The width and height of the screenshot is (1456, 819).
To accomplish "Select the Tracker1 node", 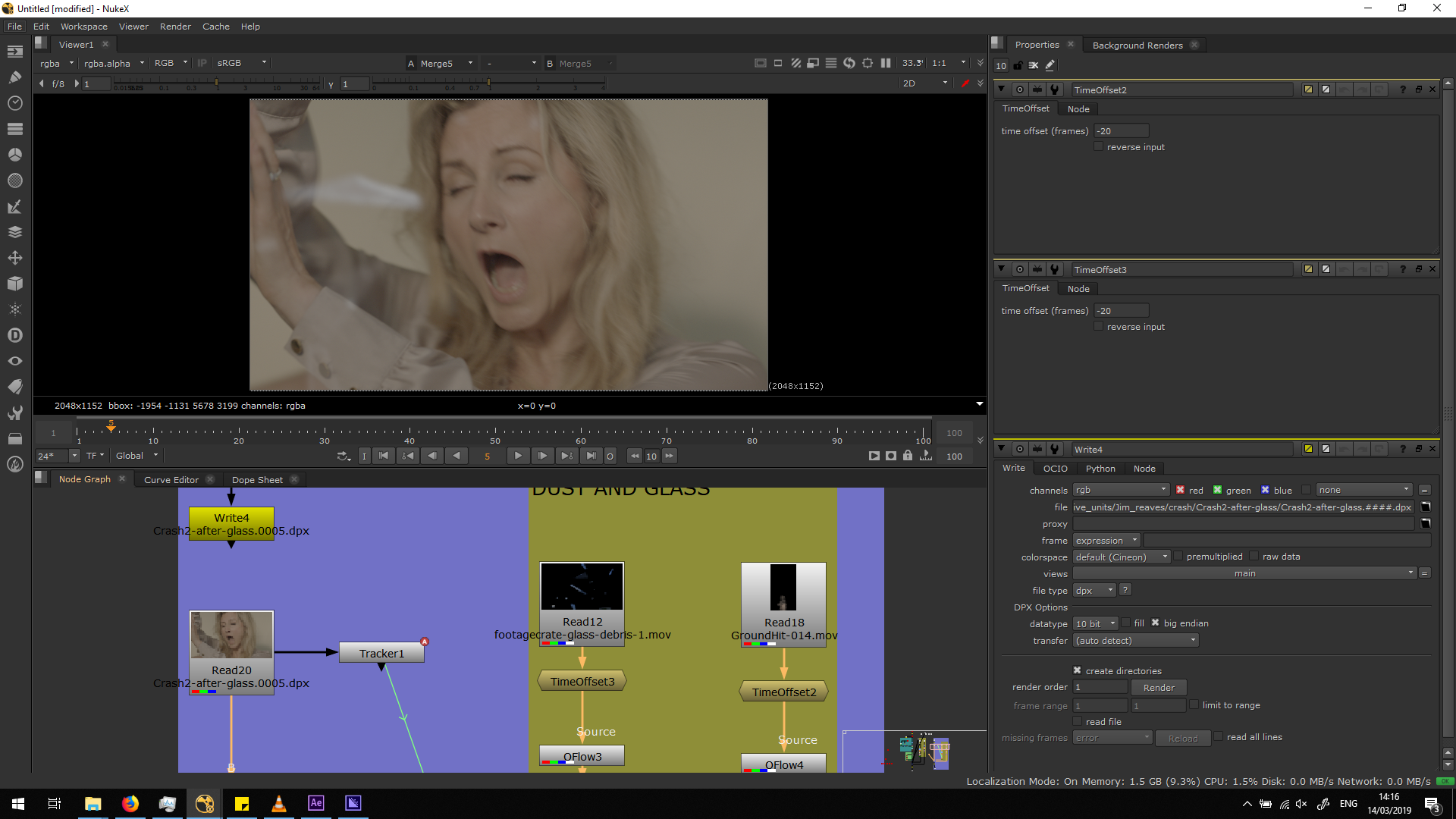I will point(381,653).
